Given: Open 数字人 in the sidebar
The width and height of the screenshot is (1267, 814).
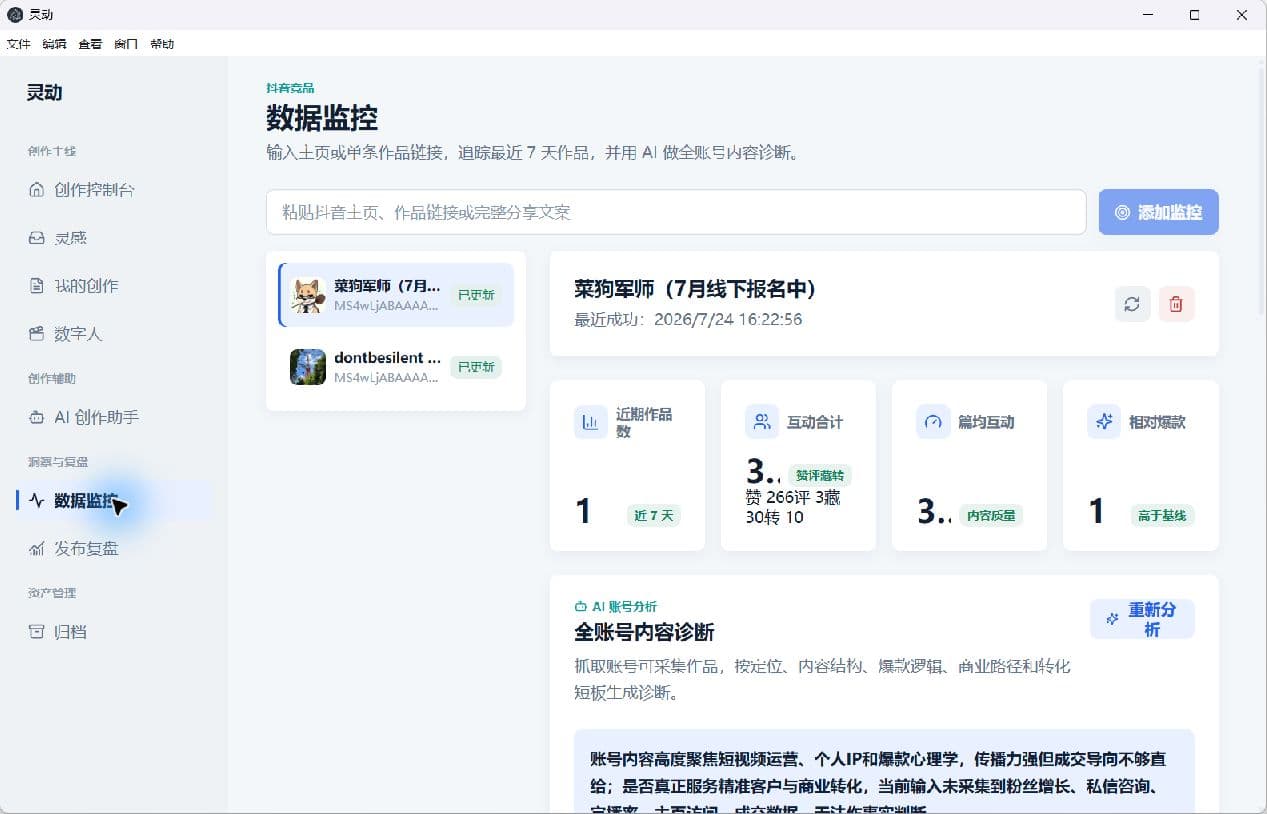Looking at the screenshot, I should click(x=114, y=334).
